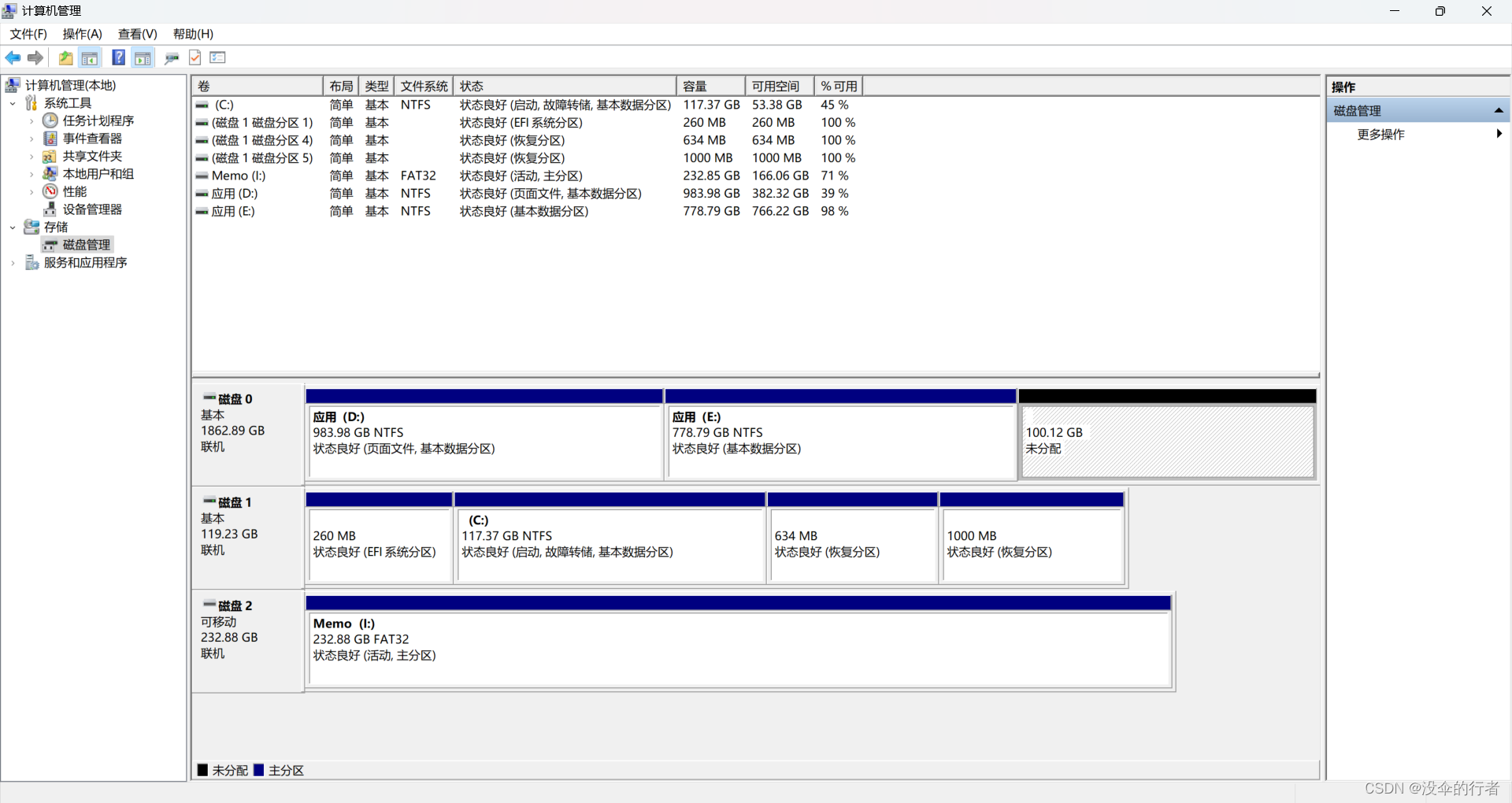Select row (磁盘 1 磁盘分区 4) in volume list
This screenshot has height=803, width=1512.
pos(526,140)
